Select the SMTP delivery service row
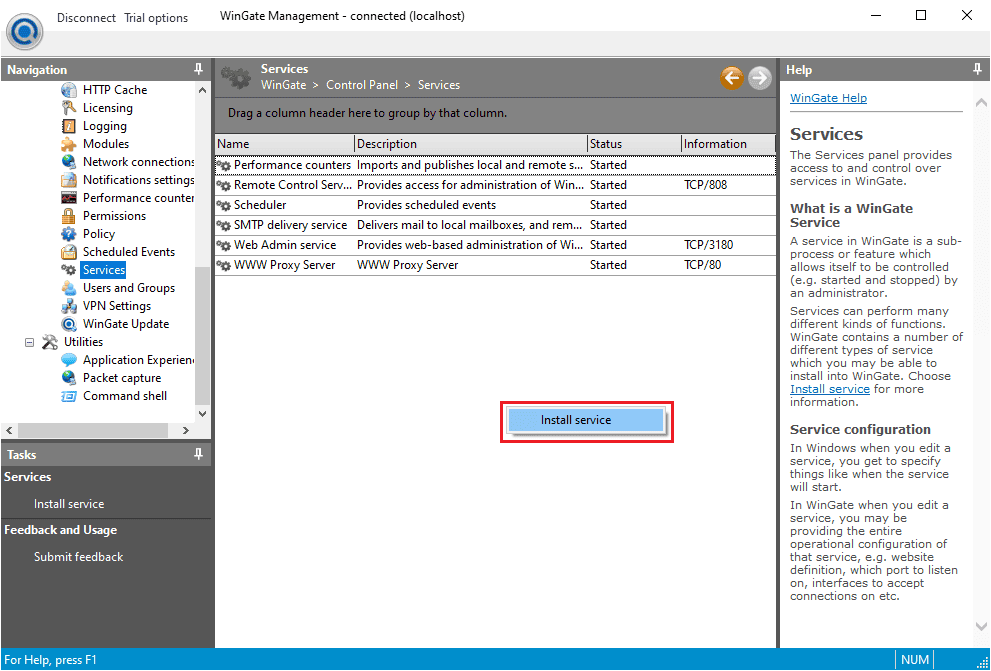 click(495, 225)
